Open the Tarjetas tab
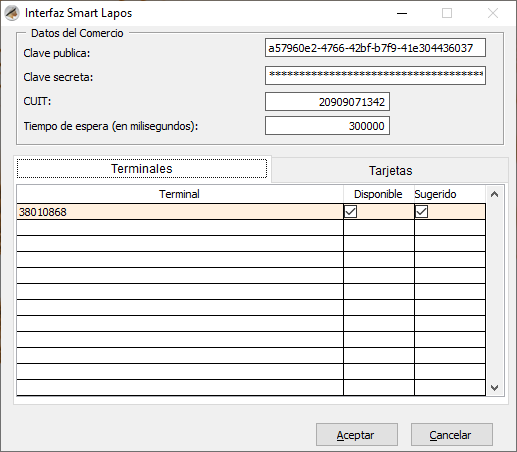This screenshot has height=452, width=517. coord(390,170)
